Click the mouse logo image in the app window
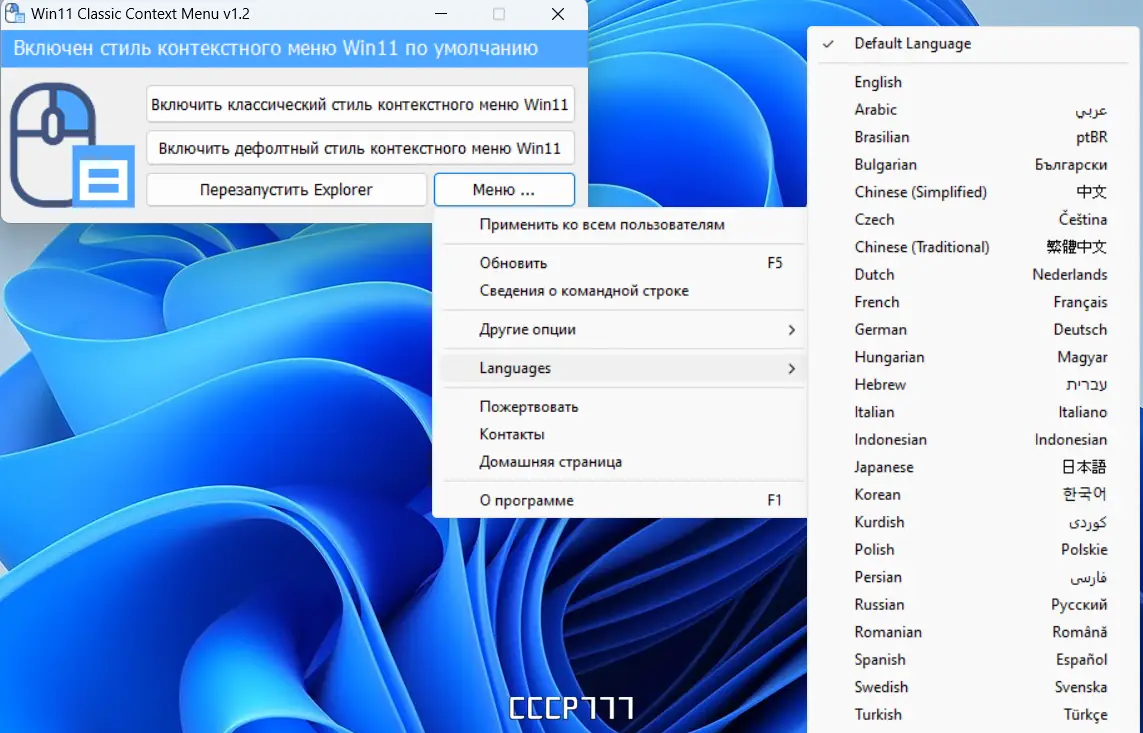Screen dimensions: 1143x733 (x=71, y=145)
